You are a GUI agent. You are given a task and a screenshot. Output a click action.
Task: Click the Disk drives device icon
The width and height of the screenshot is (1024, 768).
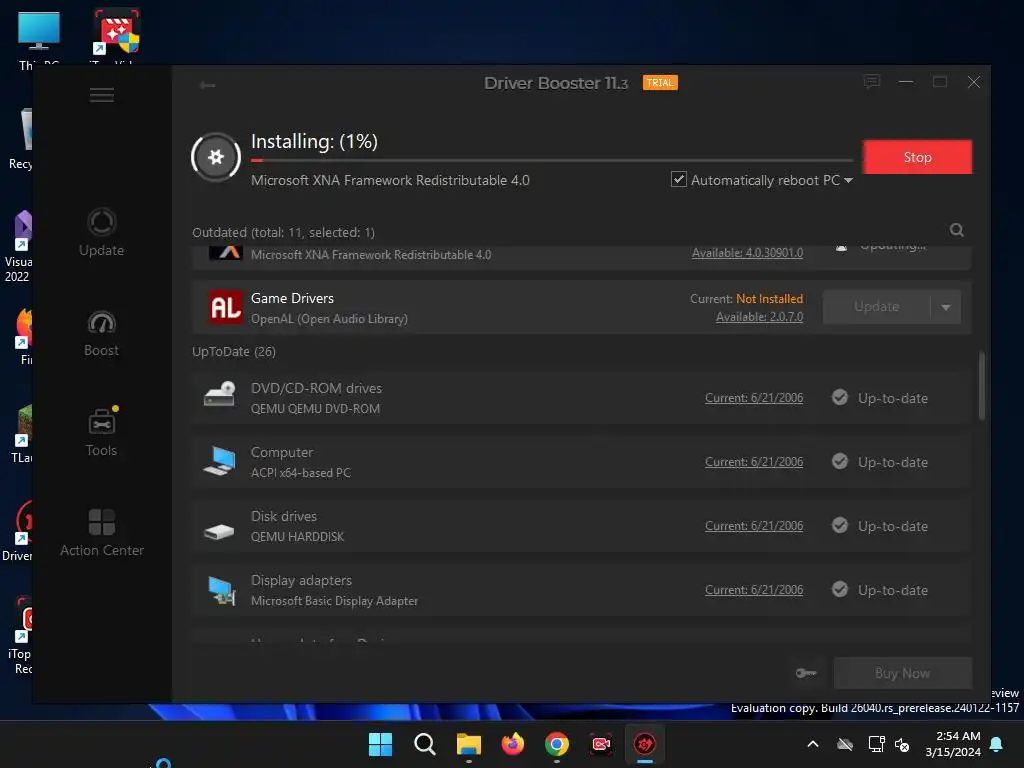tap(219, 531)
